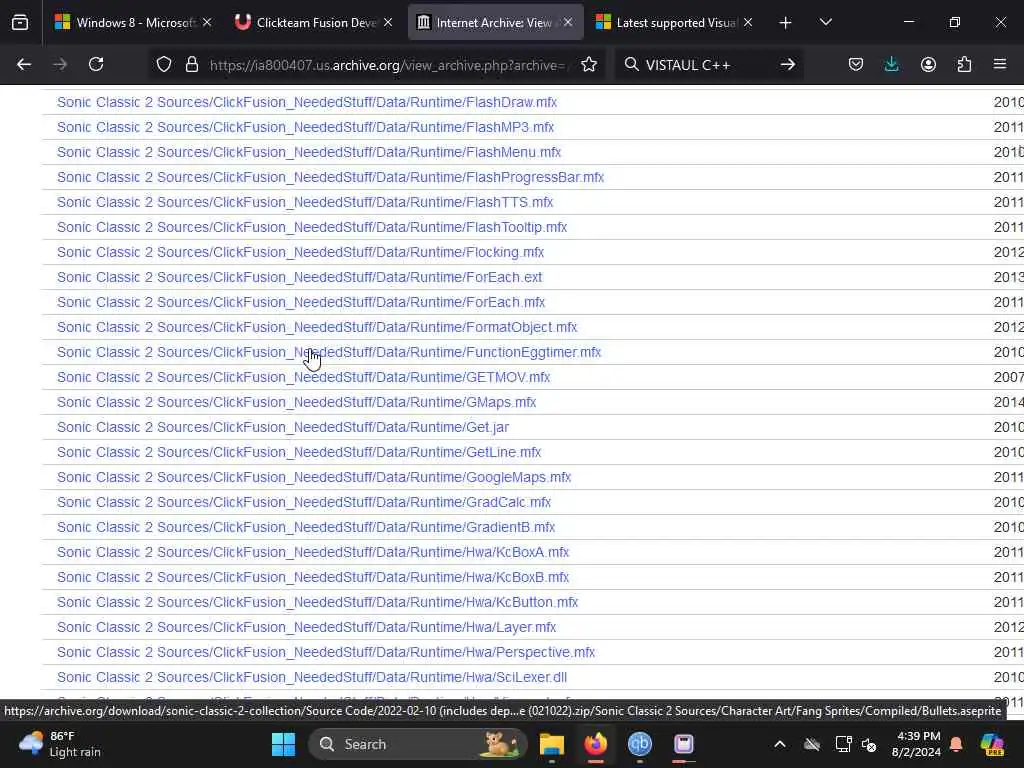The image size is (1024, 768).
Task: Open the ForEach.mfx file link
Action: tap(301, 302)
